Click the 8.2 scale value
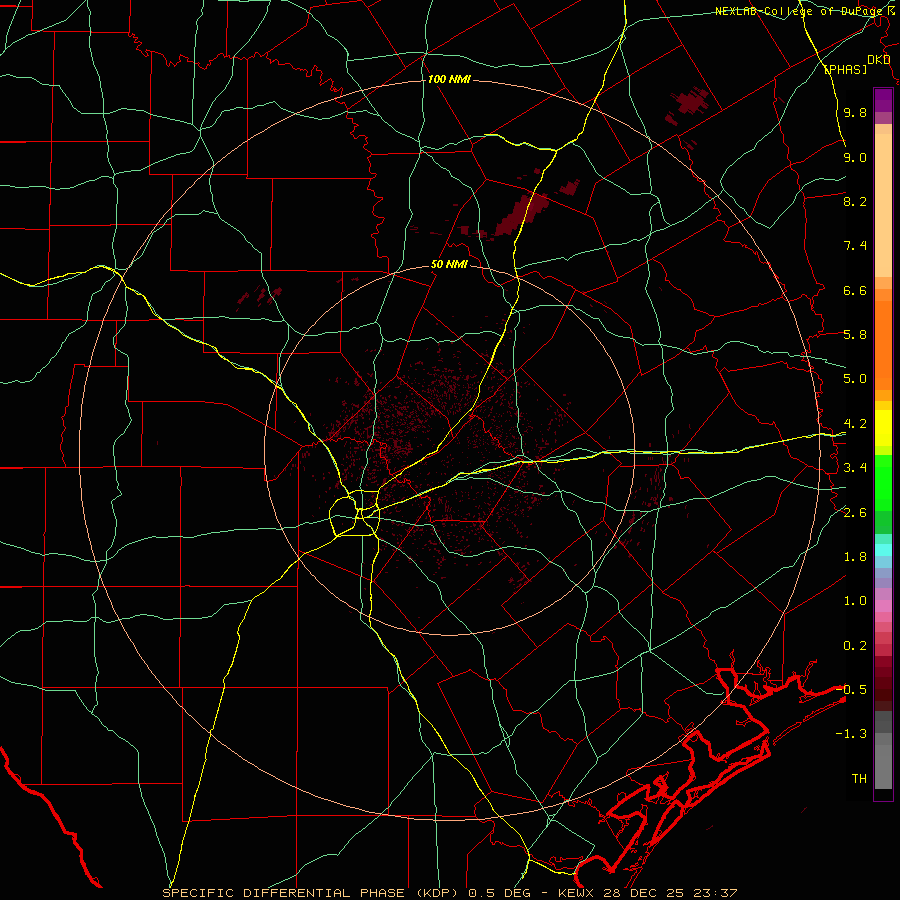Image resolution: width=900 pixels, height=900 pixels. coord(855,201)
